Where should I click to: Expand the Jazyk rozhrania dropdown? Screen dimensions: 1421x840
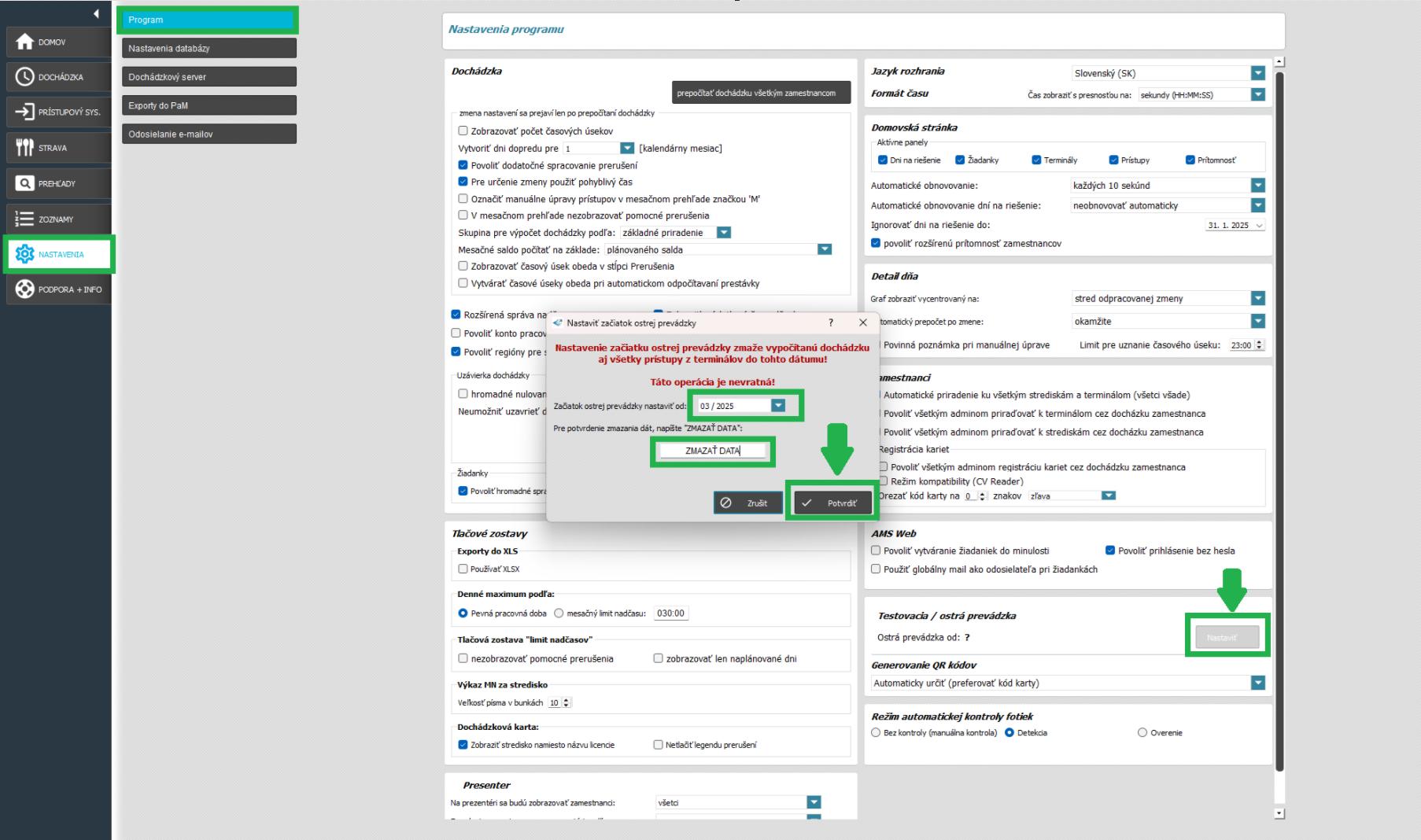(x=1257, y=73)
